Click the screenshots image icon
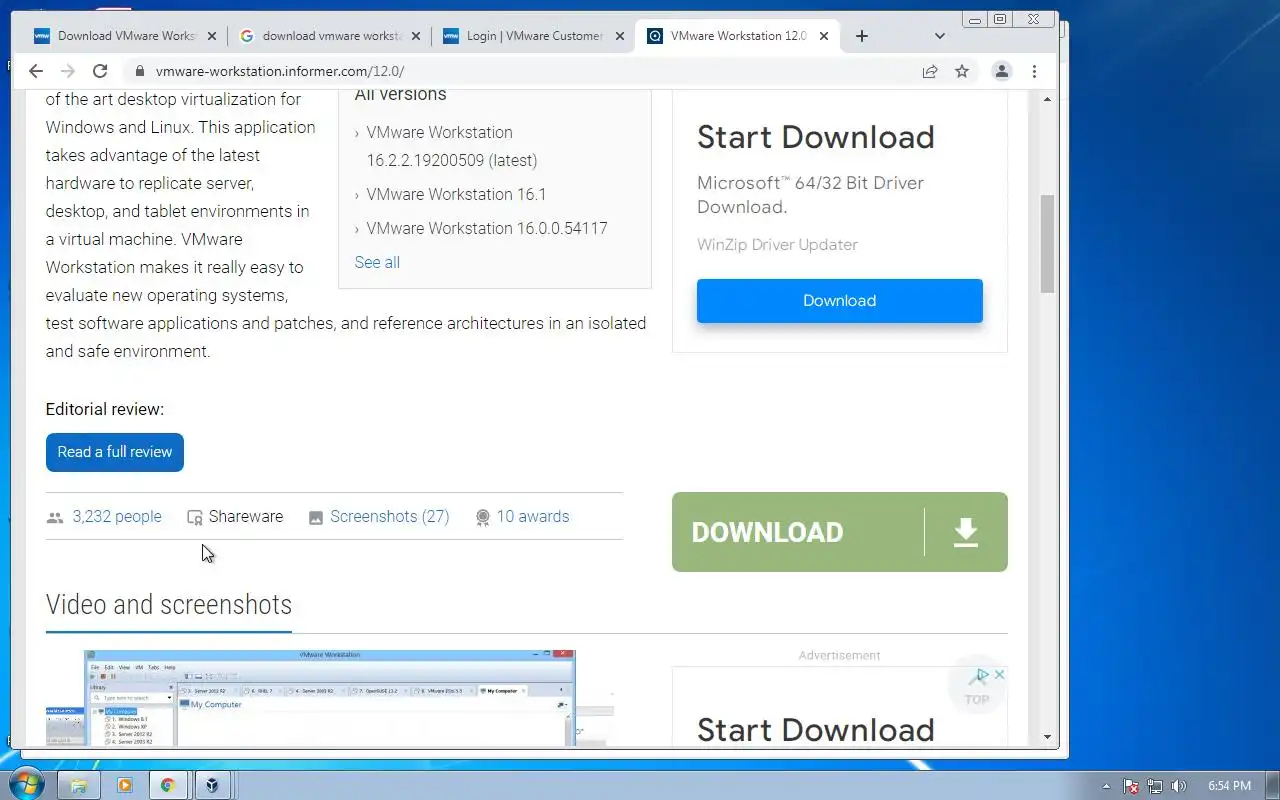This screenshot has width=1280, height=800. tap(316, 518)
